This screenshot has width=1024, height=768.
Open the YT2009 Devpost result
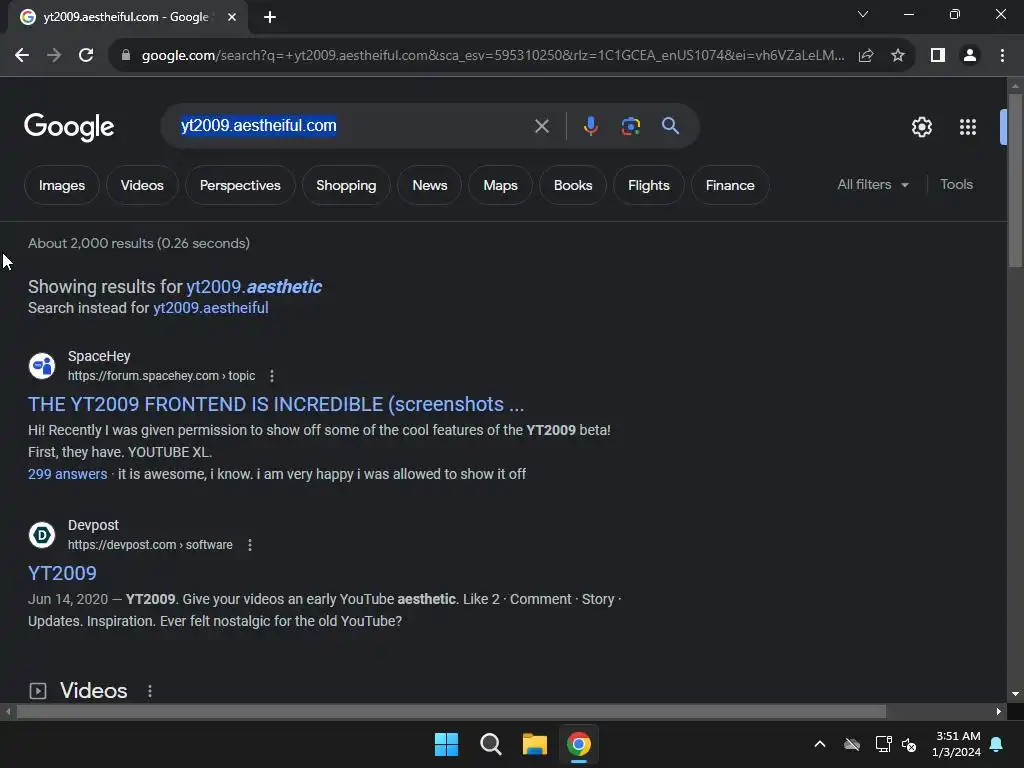[62, 573]
